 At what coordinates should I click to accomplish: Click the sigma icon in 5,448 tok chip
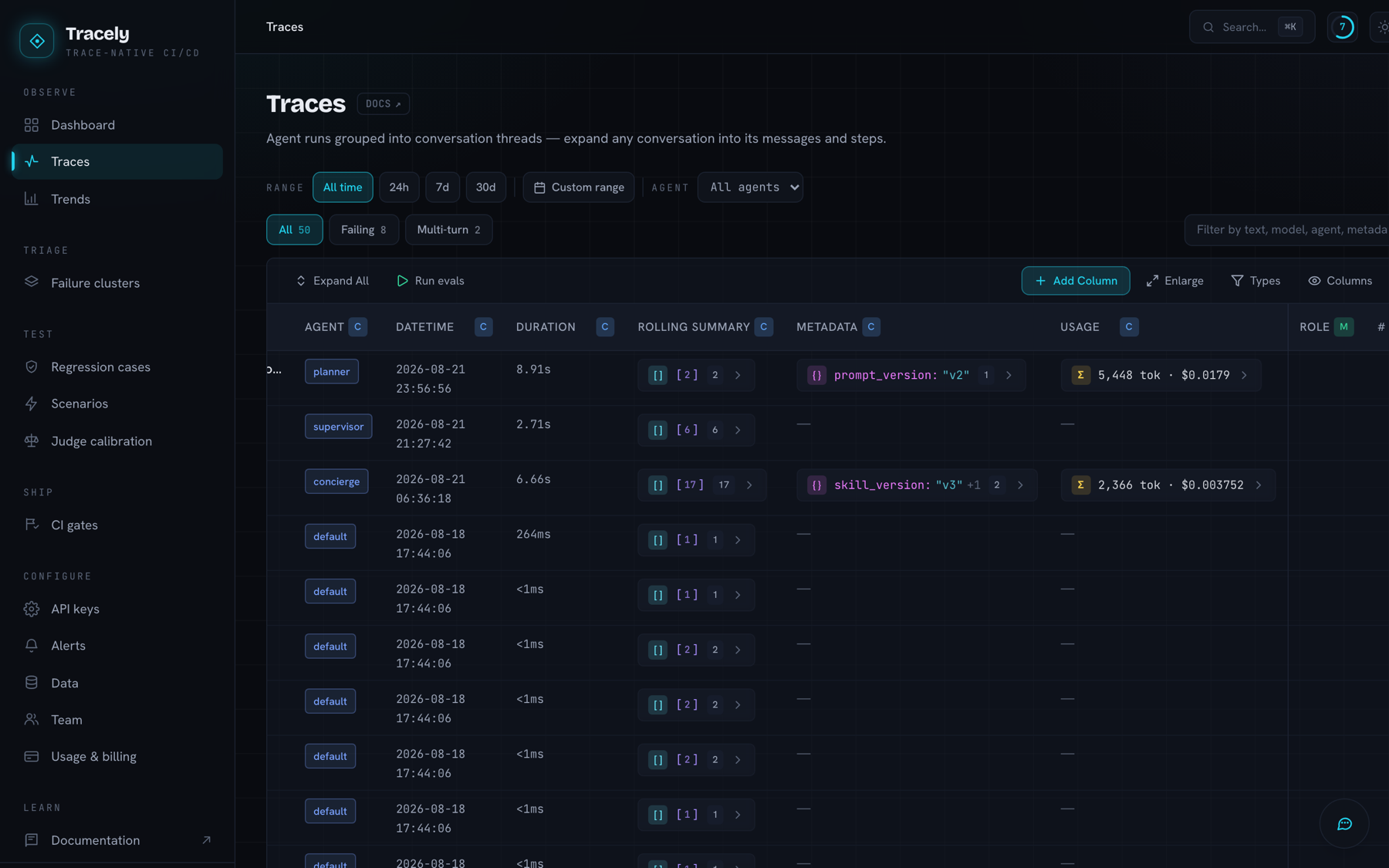tap(1081, 375)
